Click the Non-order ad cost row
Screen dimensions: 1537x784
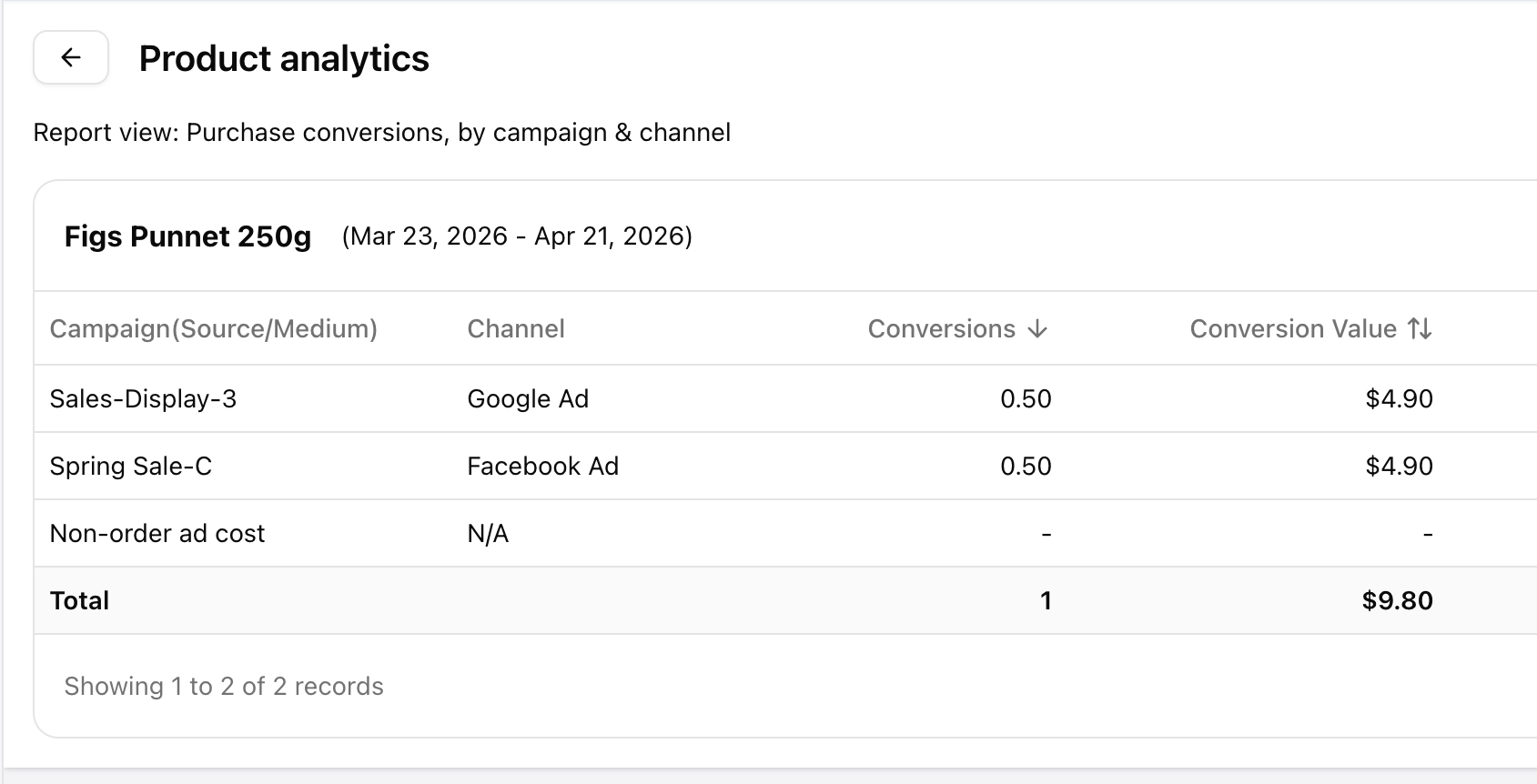157,533
